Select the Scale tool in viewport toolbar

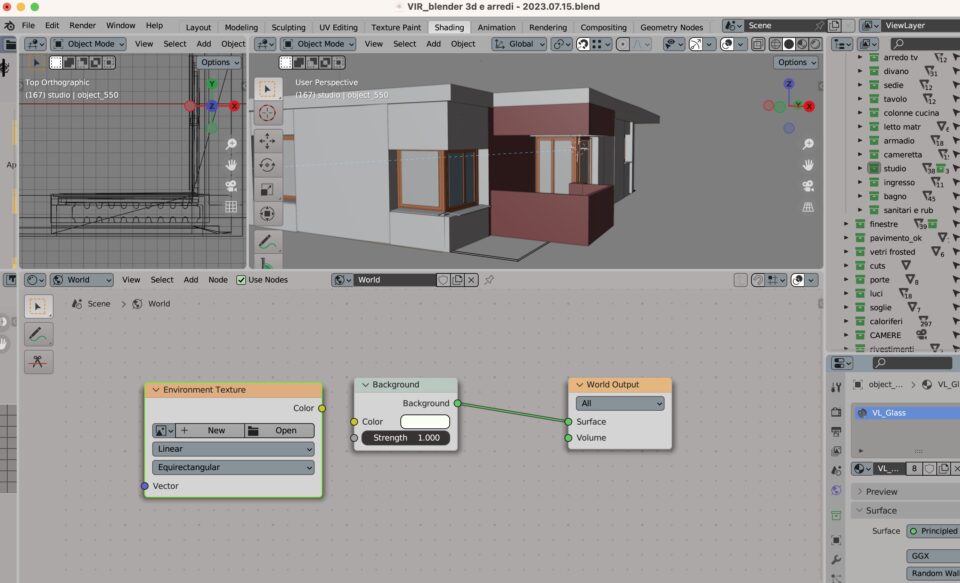[267, 189]
